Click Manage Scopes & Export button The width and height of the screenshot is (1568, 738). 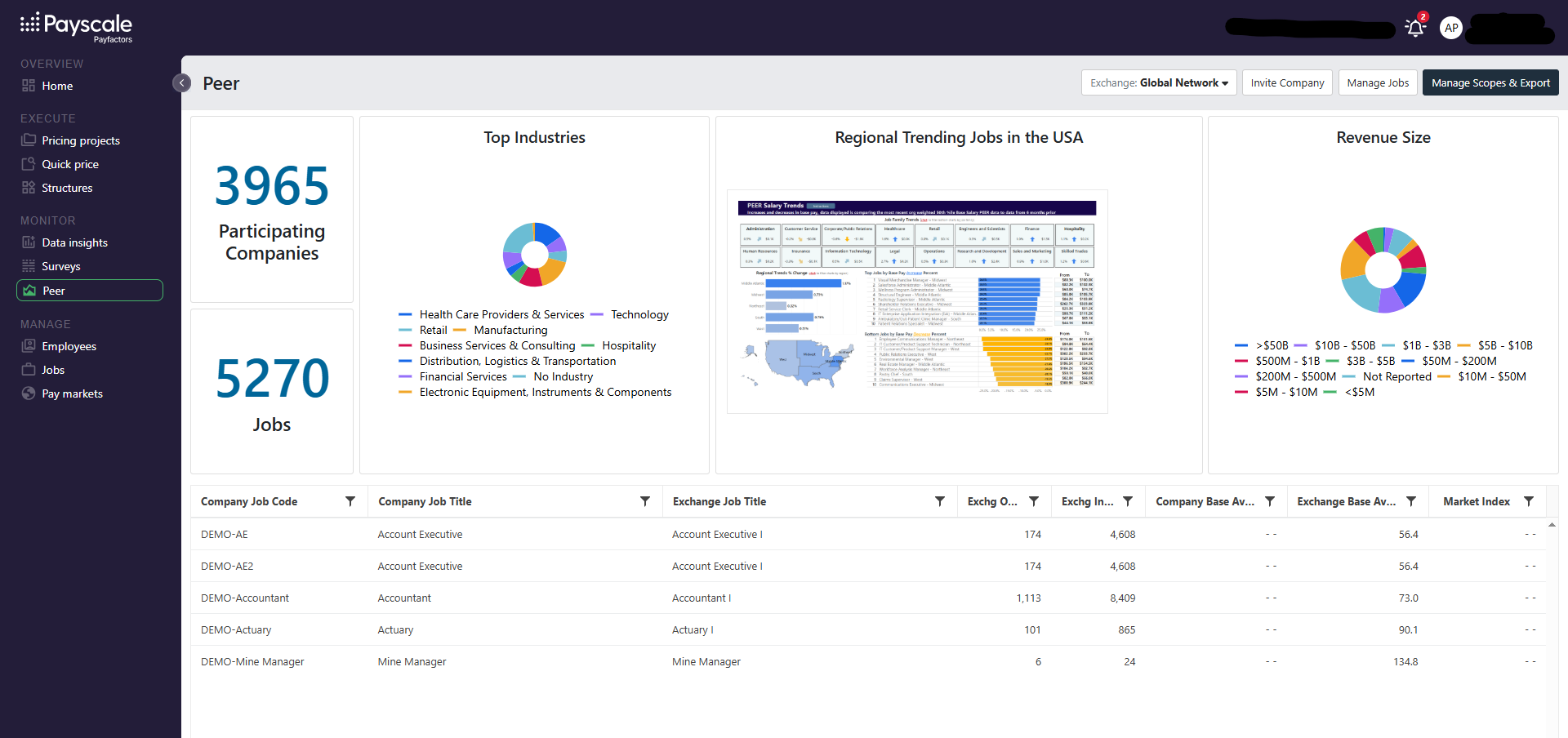pos(1490,83)
